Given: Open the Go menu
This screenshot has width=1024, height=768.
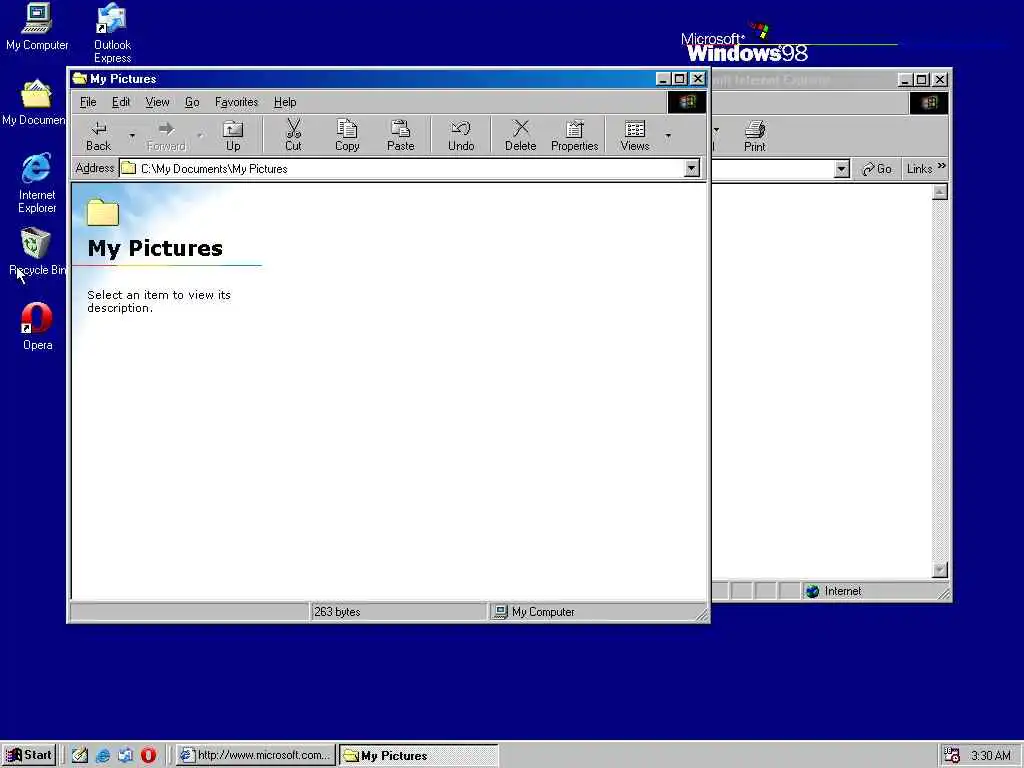Looking at the screenshot, I should click(192, 102).
